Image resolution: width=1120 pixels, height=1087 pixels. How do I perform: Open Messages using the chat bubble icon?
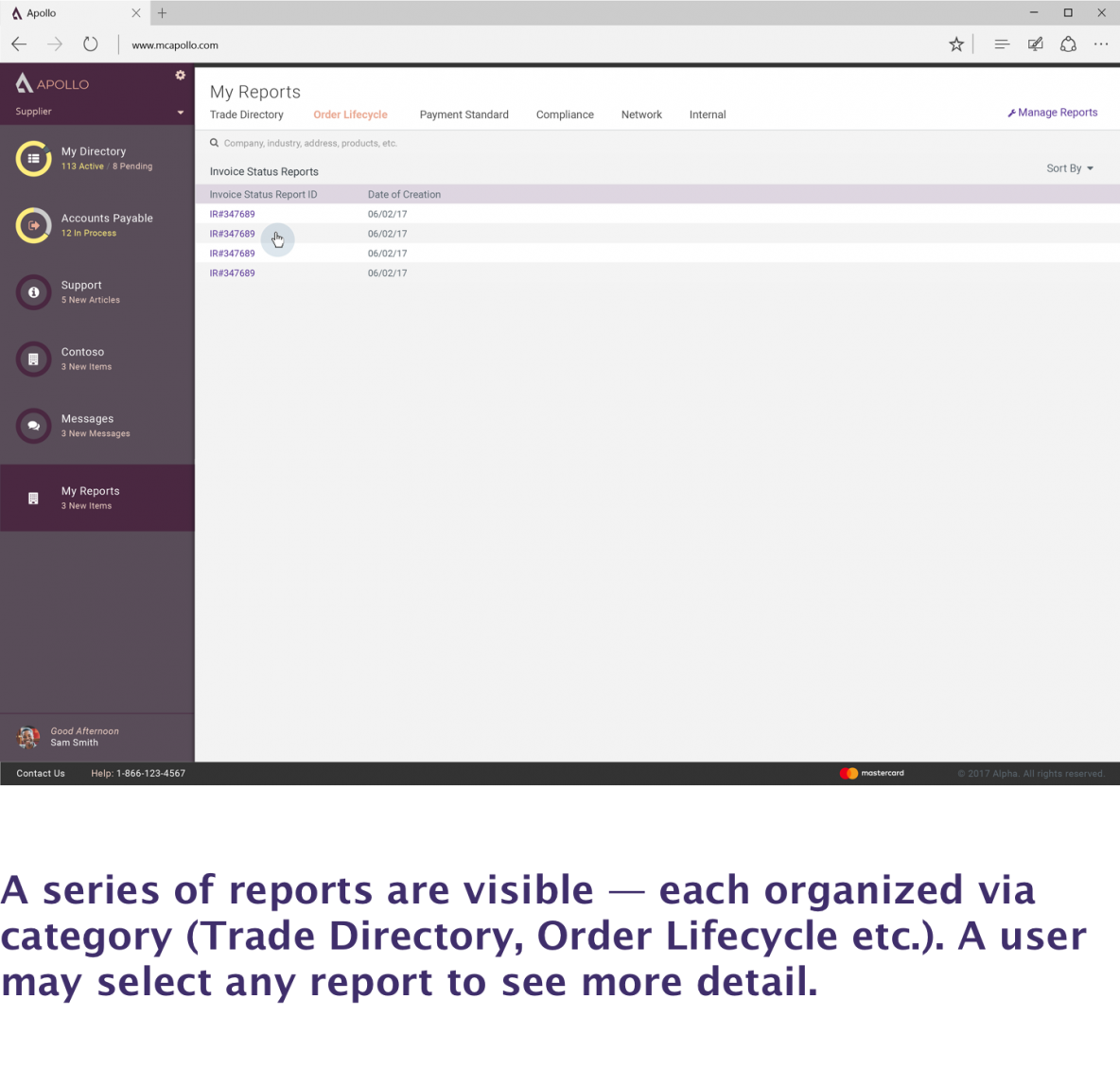[x=33, y=426]
